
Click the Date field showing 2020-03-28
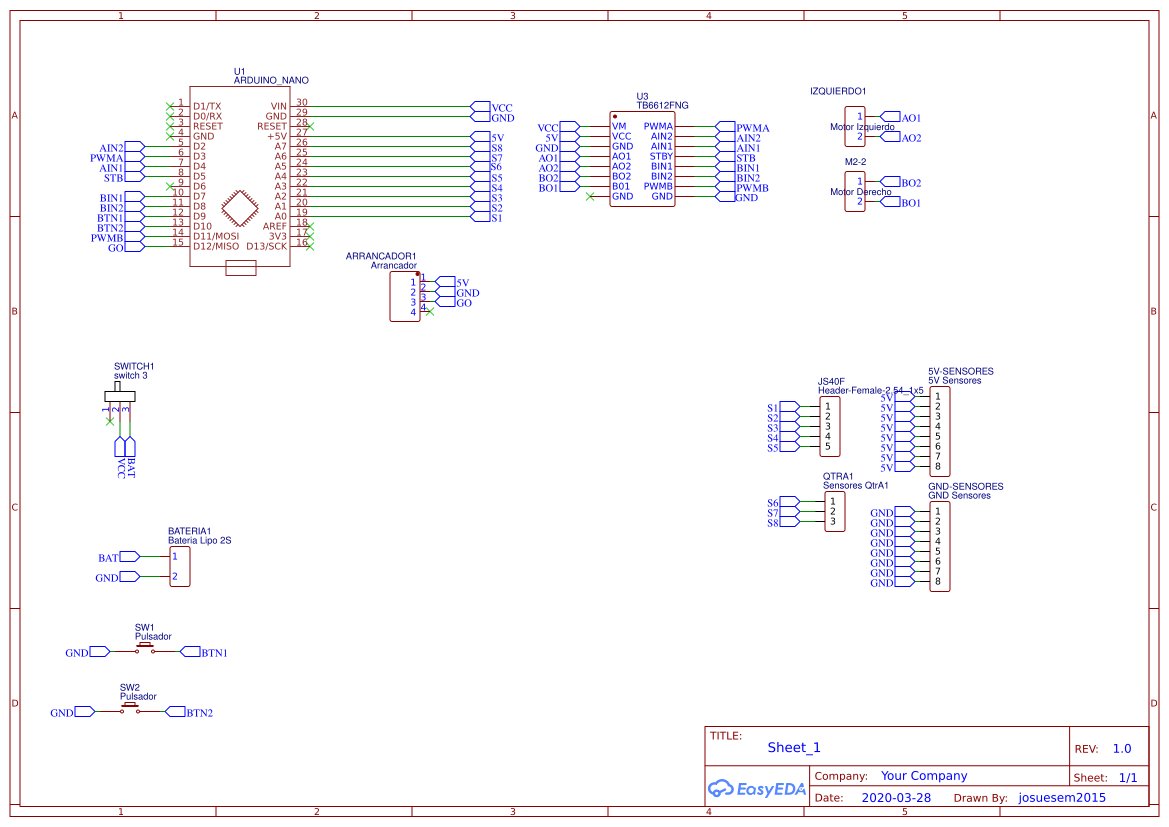(897, 797)
